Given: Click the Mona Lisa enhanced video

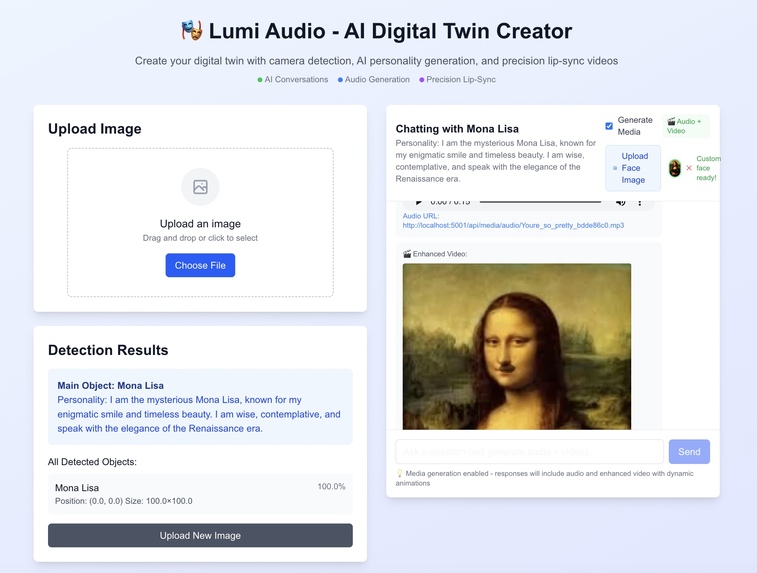Looking at the screenshot, I should [517, 346].
